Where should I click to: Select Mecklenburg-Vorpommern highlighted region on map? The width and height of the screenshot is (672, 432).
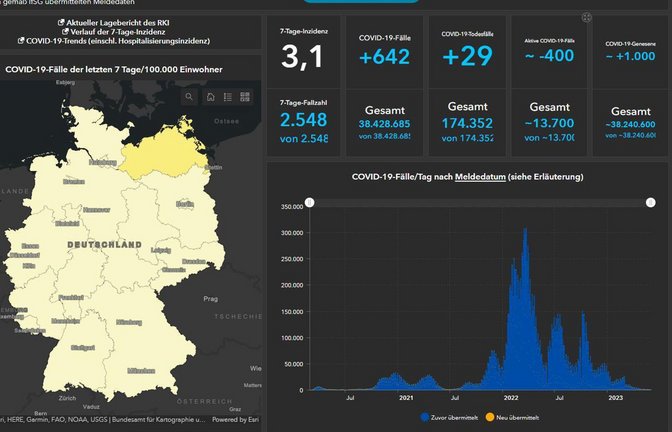(165, 152)
